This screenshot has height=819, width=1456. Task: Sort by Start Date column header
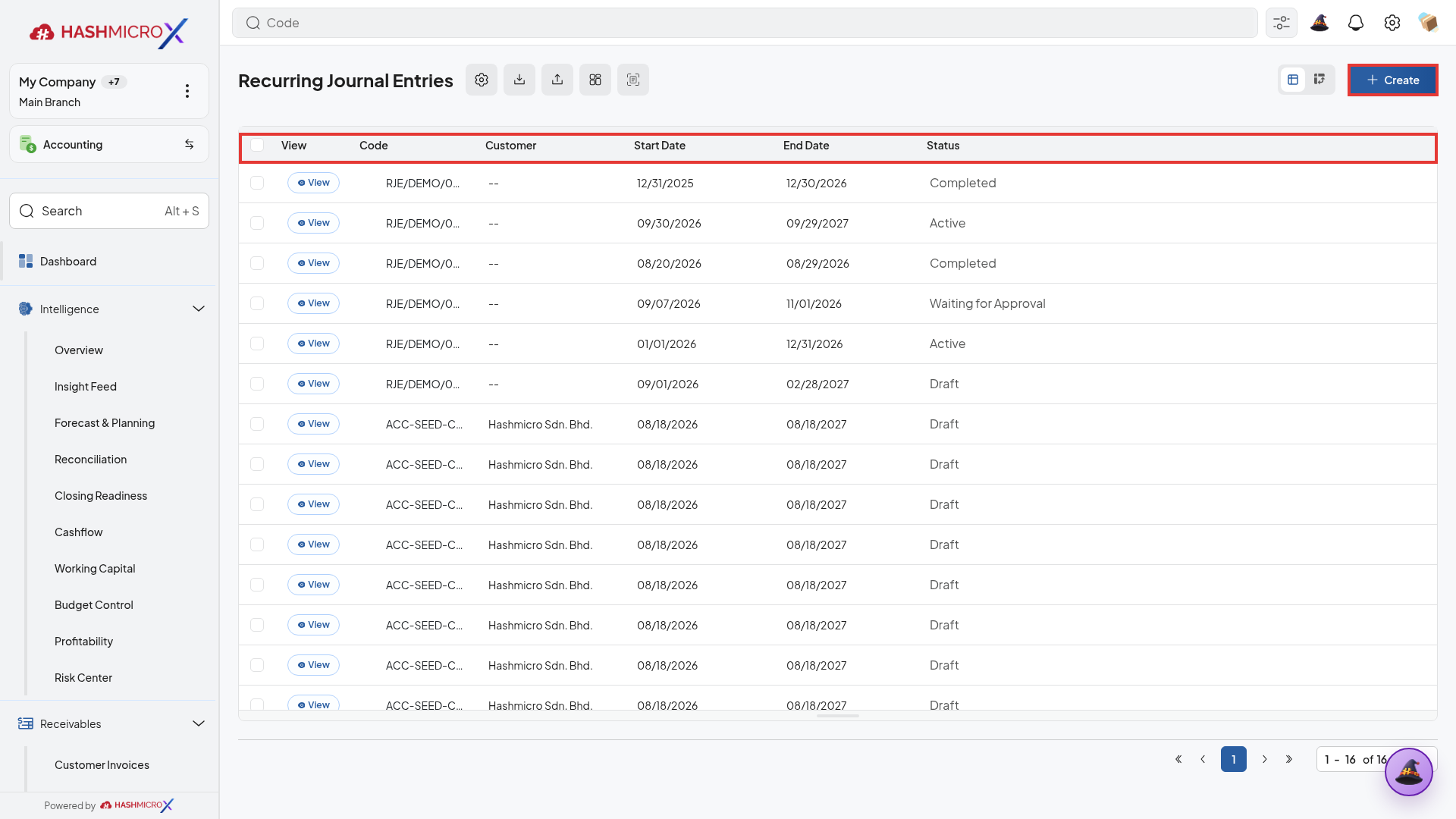[659, 145]
